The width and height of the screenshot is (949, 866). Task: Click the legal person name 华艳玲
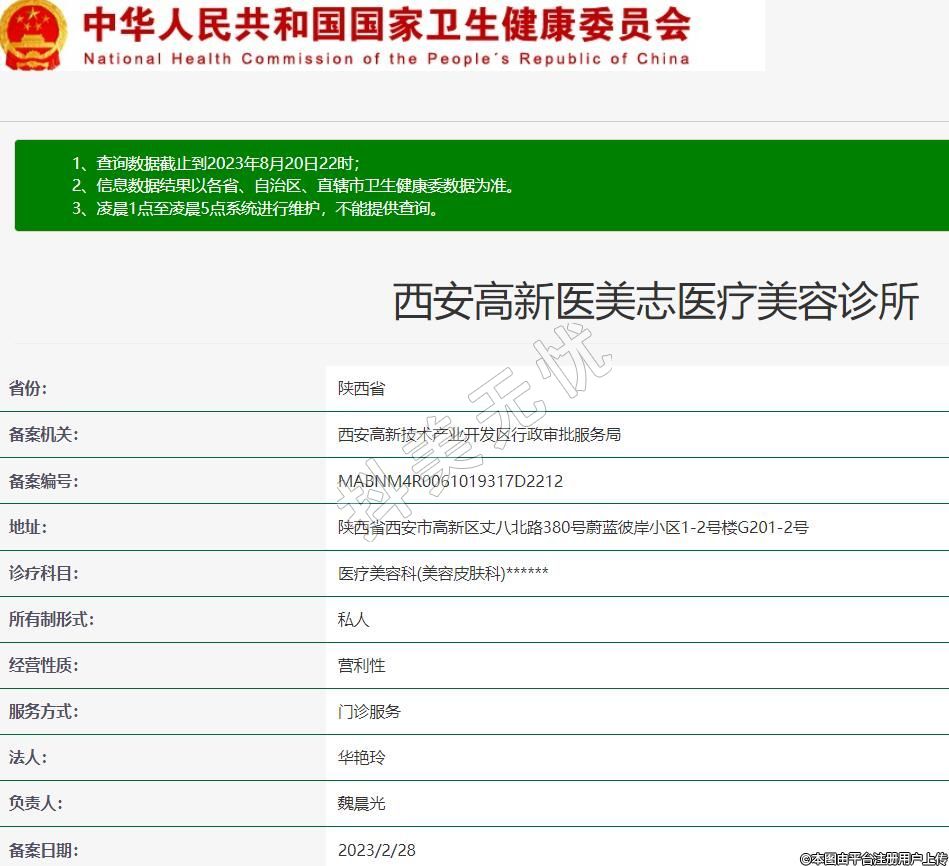point(361,758)
